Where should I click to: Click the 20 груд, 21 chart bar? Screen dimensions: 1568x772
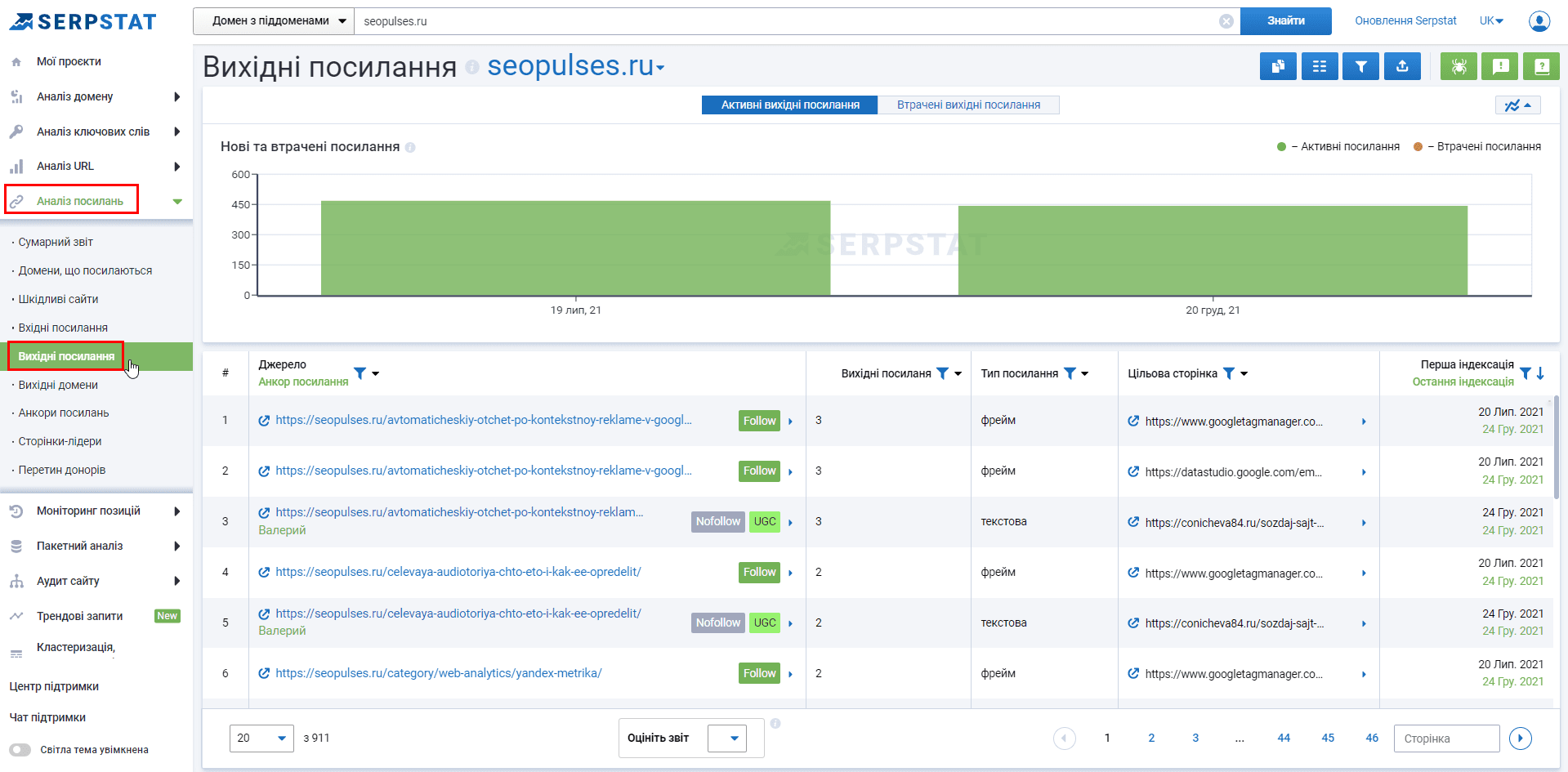pyautogui.click(x=1213, y=251)
